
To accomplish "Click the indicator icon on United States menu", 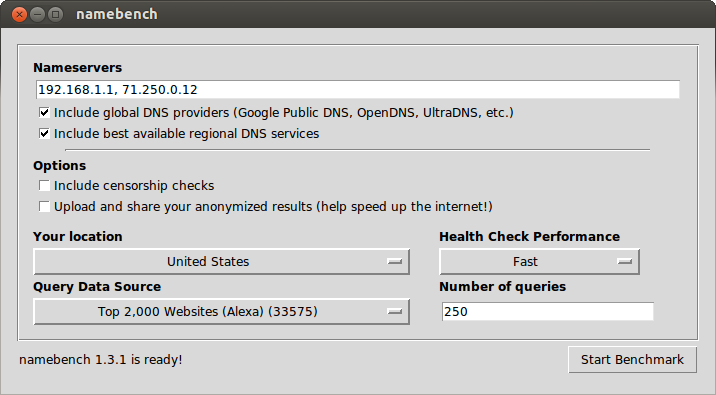I will 394,262.
